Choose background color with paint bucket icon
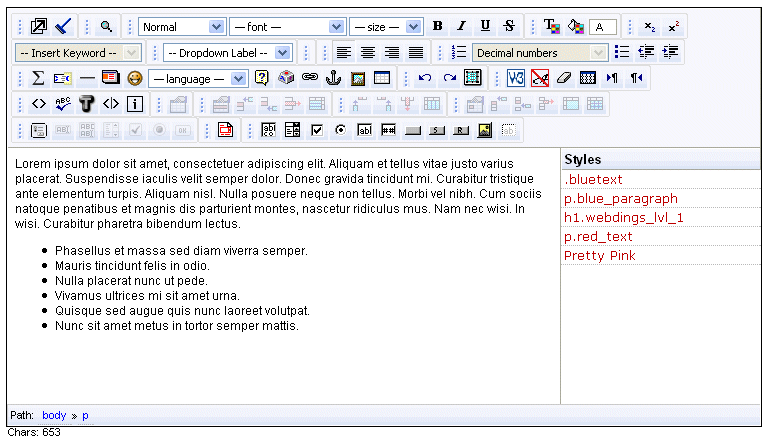Screen dimensions: 766x438 (x=576, y=26)
